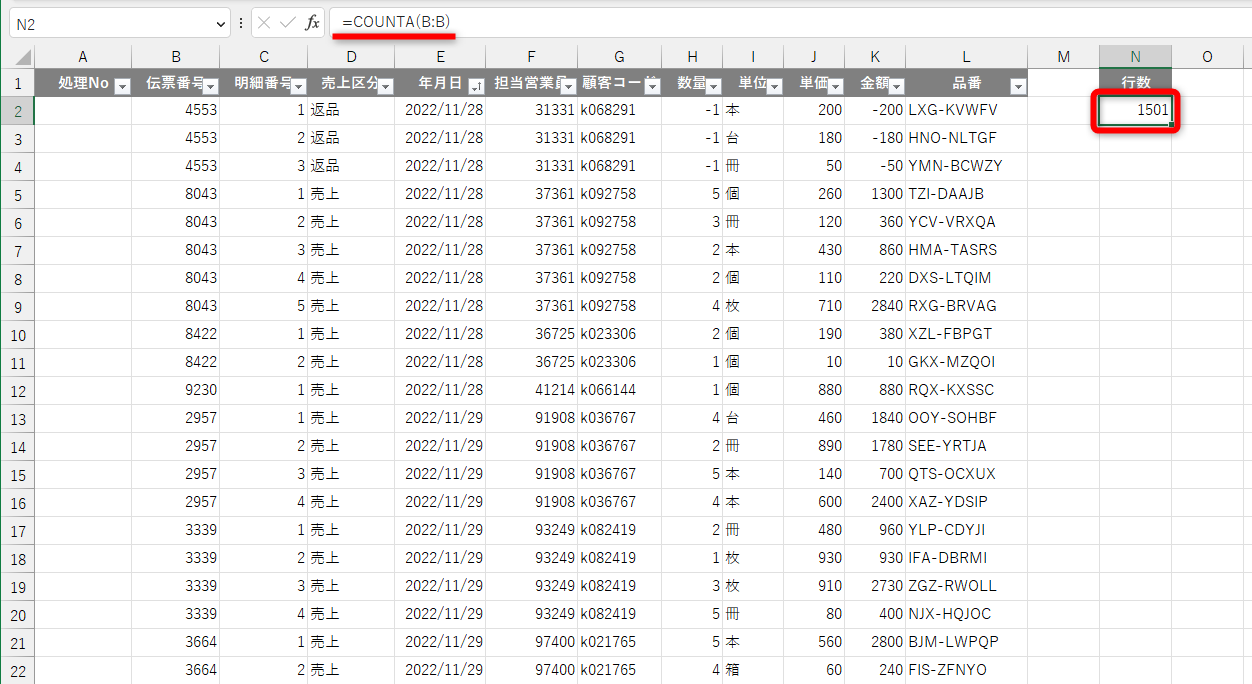Click the 行数 header cell in N1

tap(1135, 83)
